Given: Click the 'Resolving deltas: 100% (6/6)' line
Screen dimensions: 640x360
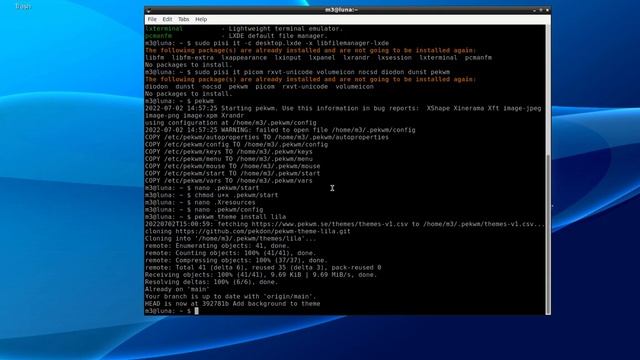Looking at the screenshot, I should (211, 282).
